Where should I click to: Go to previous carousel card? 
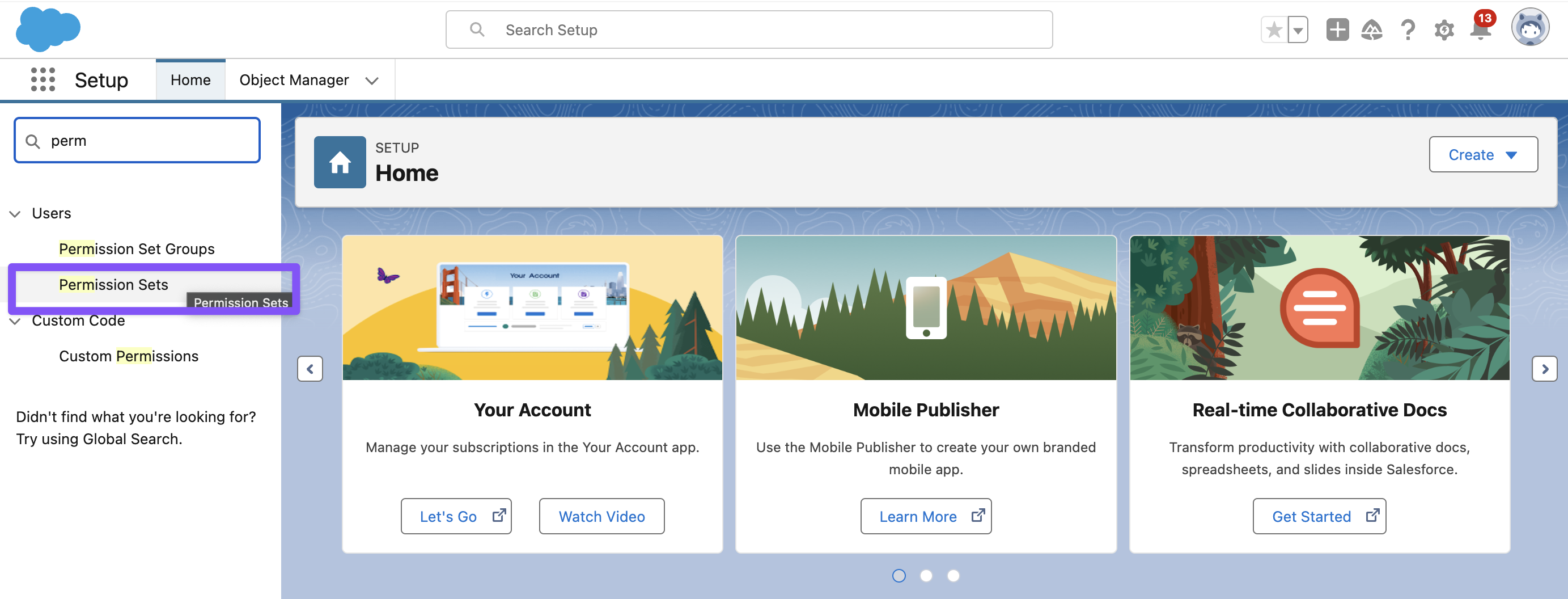[x=310, y=369]
